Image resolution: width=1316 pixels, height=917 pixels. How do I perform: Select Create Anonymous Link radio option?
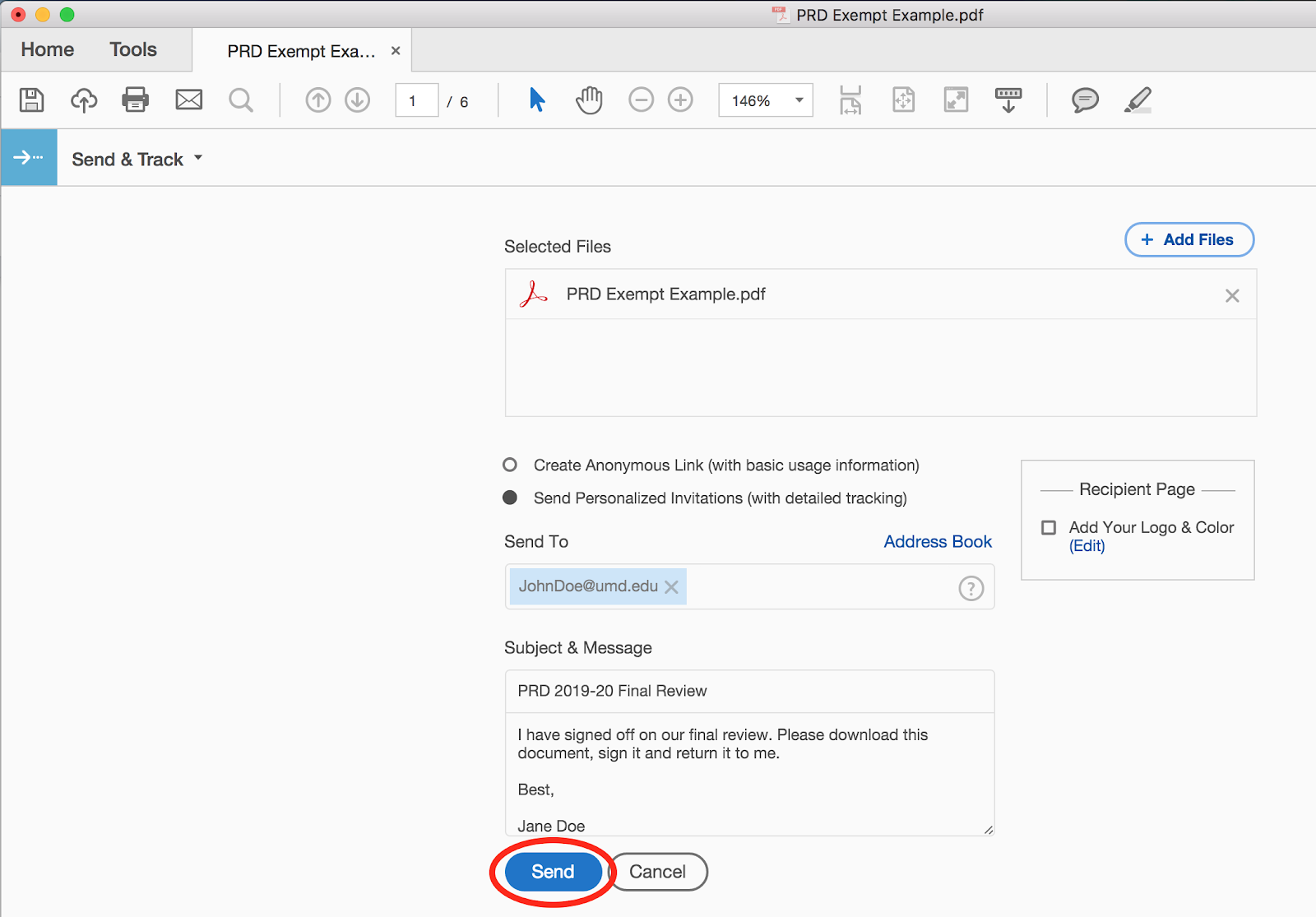point(510,465)
